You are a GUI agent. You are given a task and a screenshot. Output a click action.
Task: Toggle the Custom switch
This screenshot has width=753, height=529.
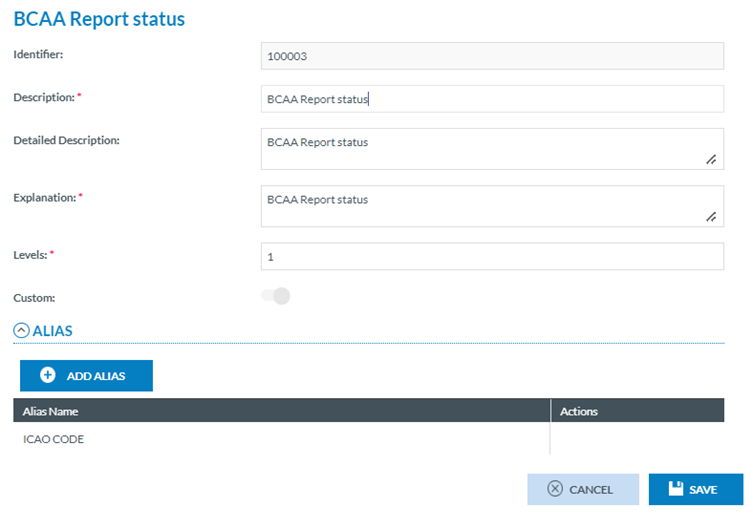click(276, 296)
